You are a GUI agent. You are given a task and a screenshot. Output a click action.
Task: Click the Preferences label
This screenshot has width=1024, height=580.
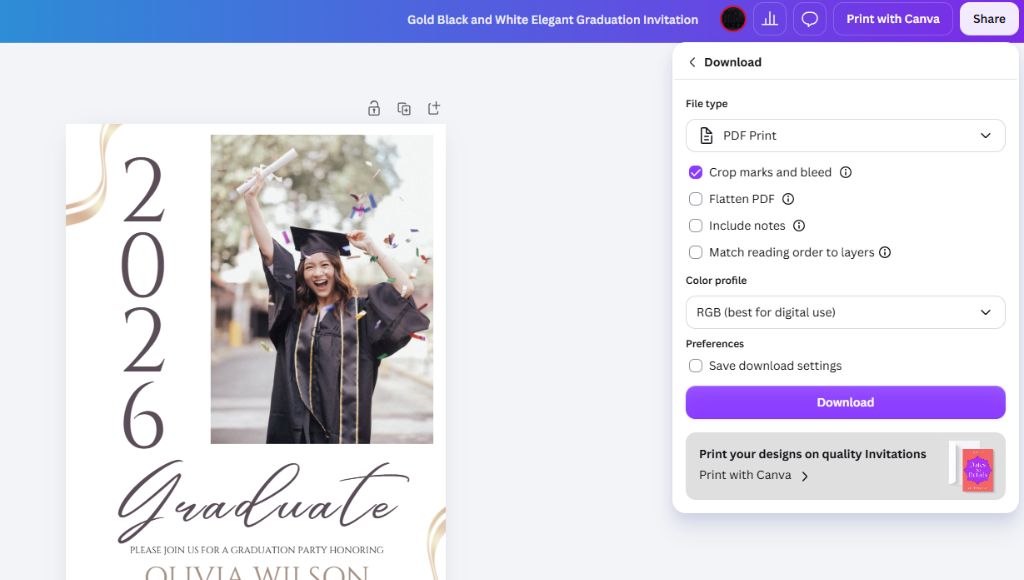[714, 344]
